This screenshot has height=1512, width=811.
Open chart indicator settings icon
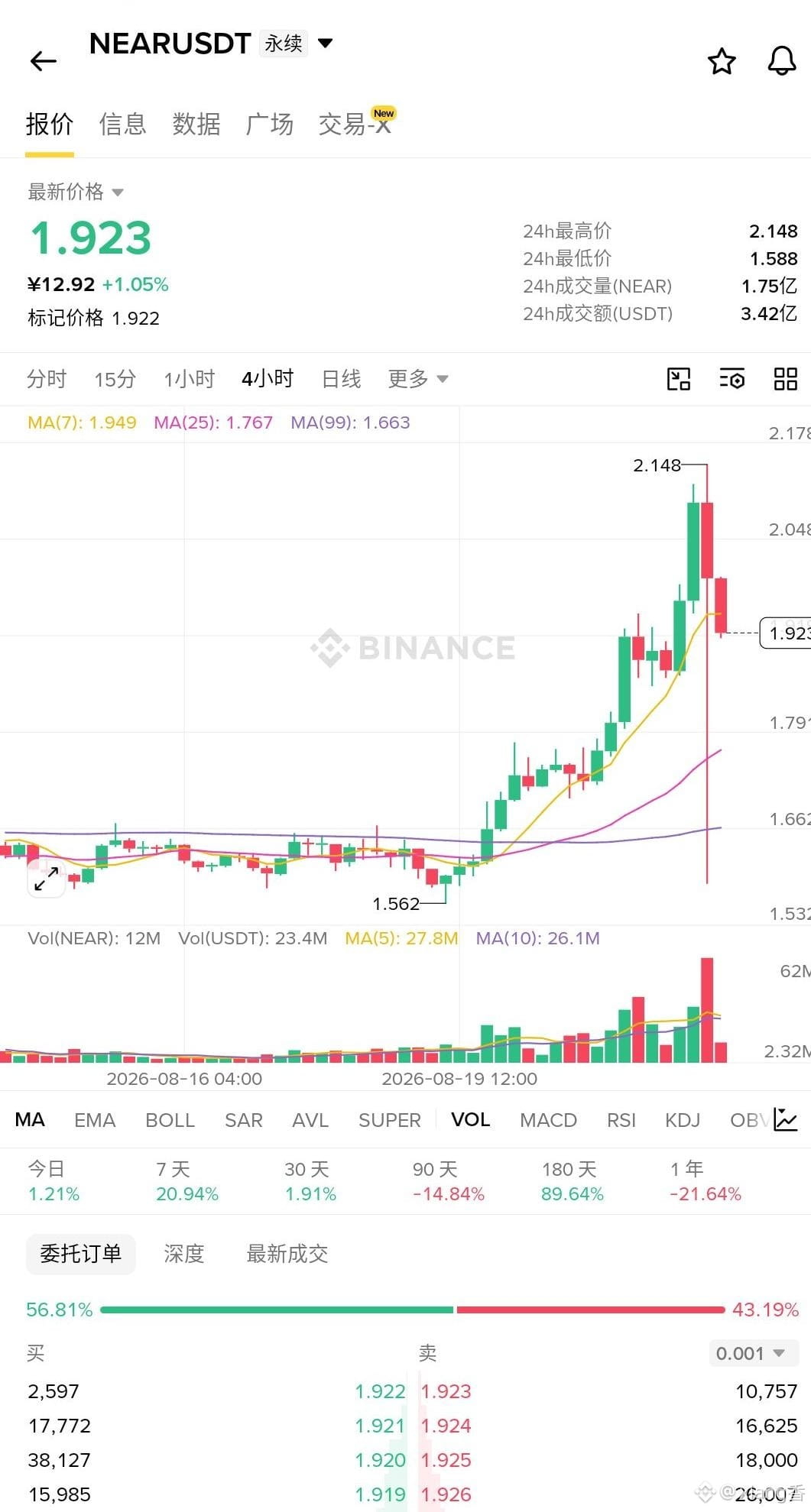tap(732, 379)
